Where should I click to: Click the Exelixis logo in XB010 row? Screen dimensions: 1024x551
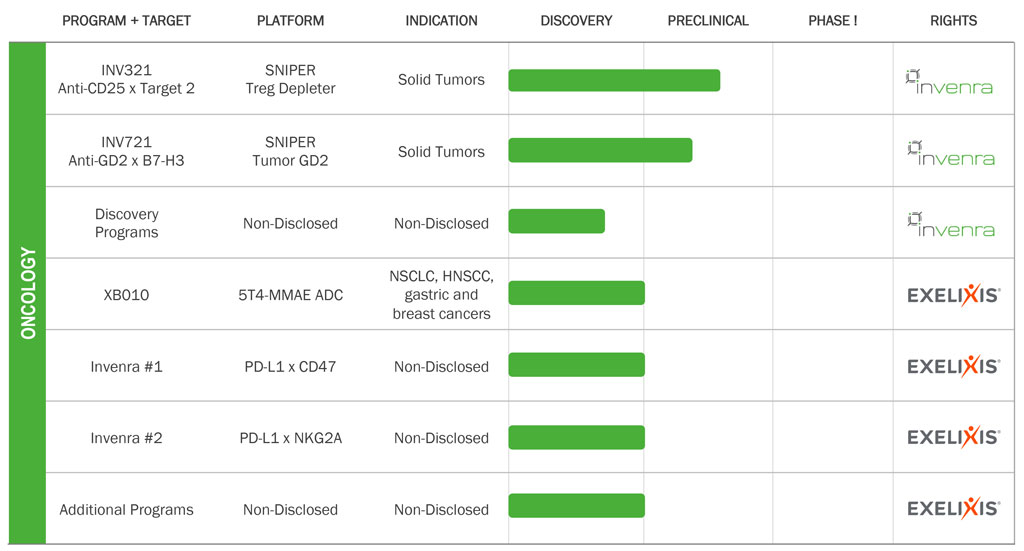click(953, 294)
